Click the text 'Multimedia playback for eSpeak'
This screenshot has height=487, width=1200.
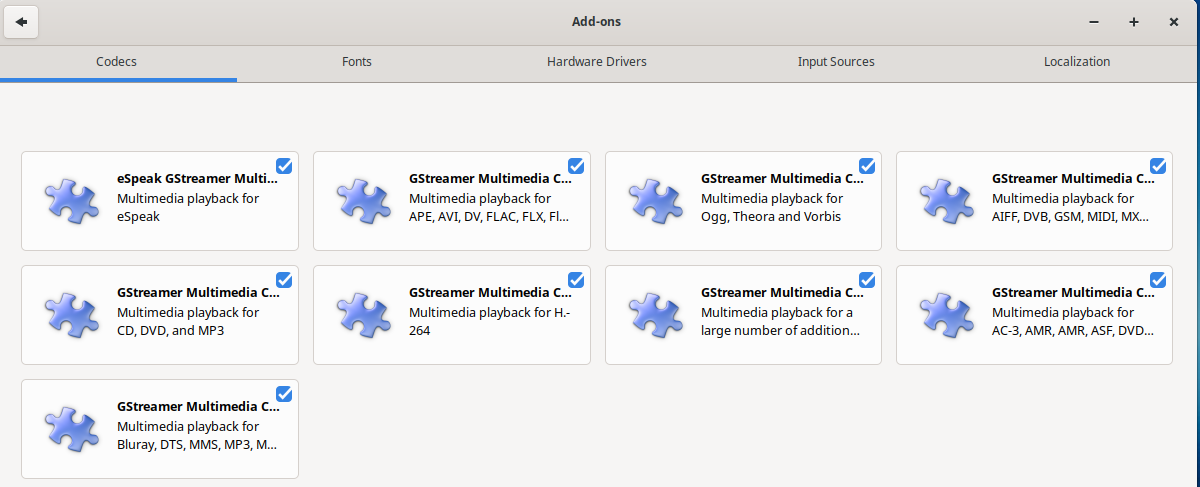point(188,207)
